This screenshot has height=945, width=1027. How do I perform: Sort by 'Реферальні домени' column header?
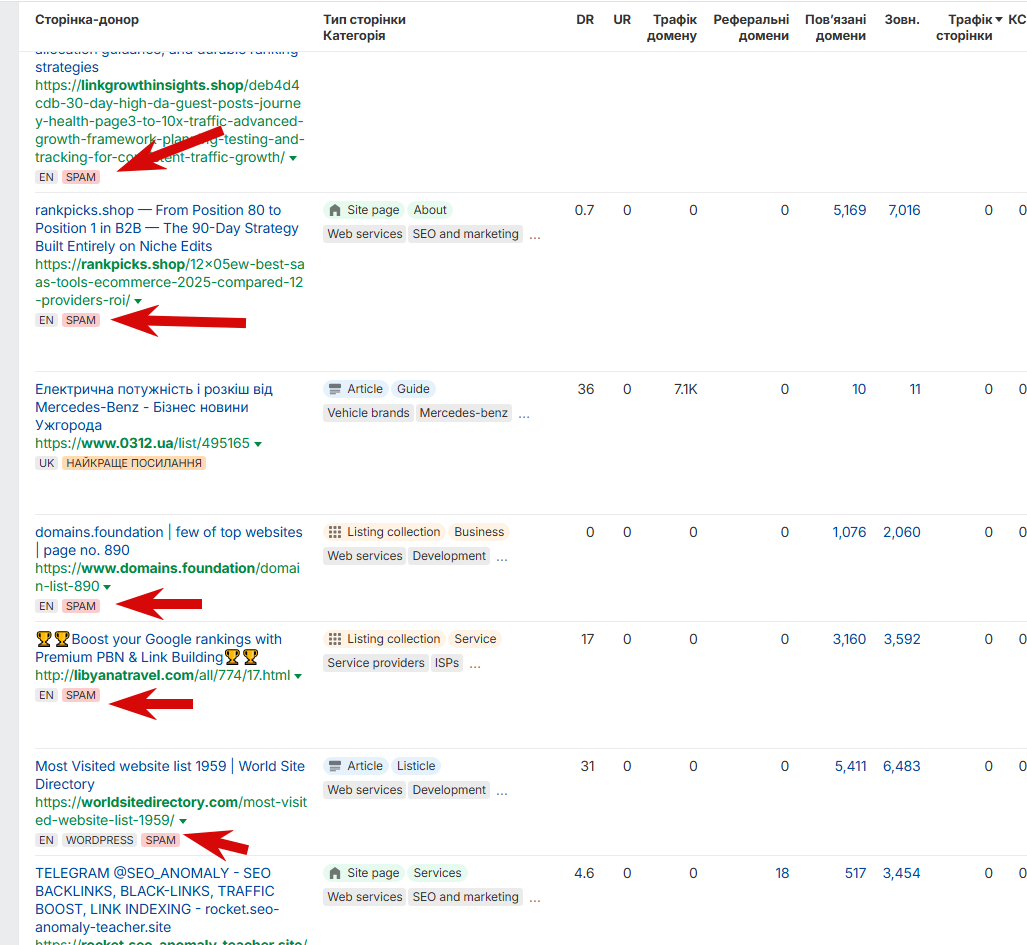click(751, 28)
